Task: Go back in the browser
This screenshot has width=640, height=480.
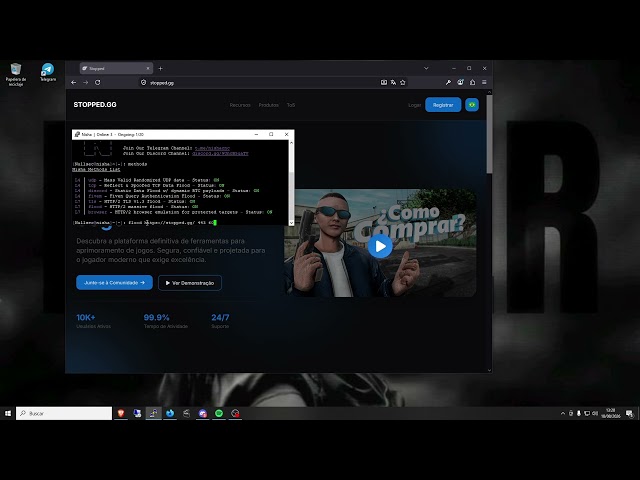Action: tap(73, 82)
